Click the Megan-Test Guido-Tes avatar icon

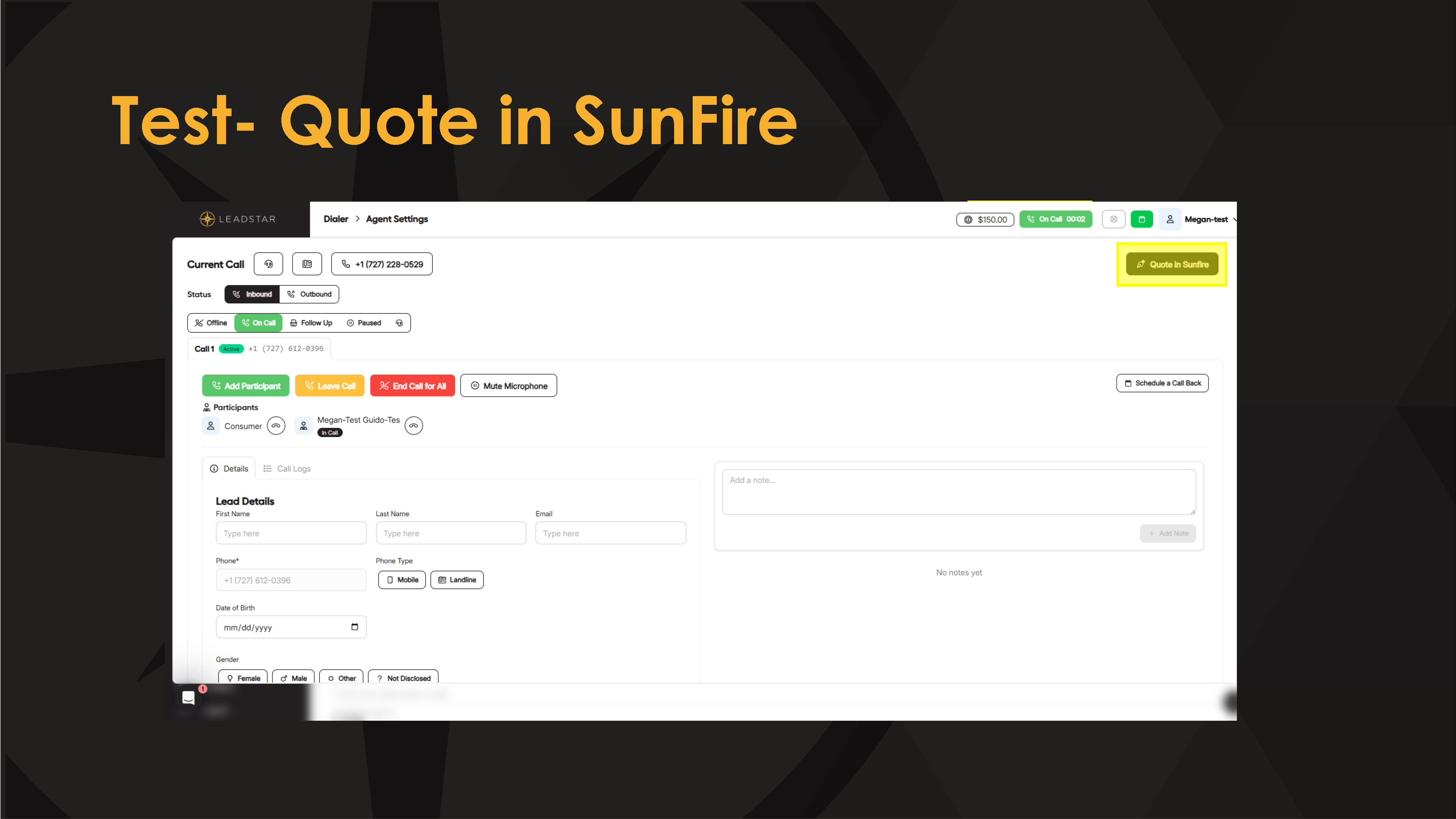point(304,426)
